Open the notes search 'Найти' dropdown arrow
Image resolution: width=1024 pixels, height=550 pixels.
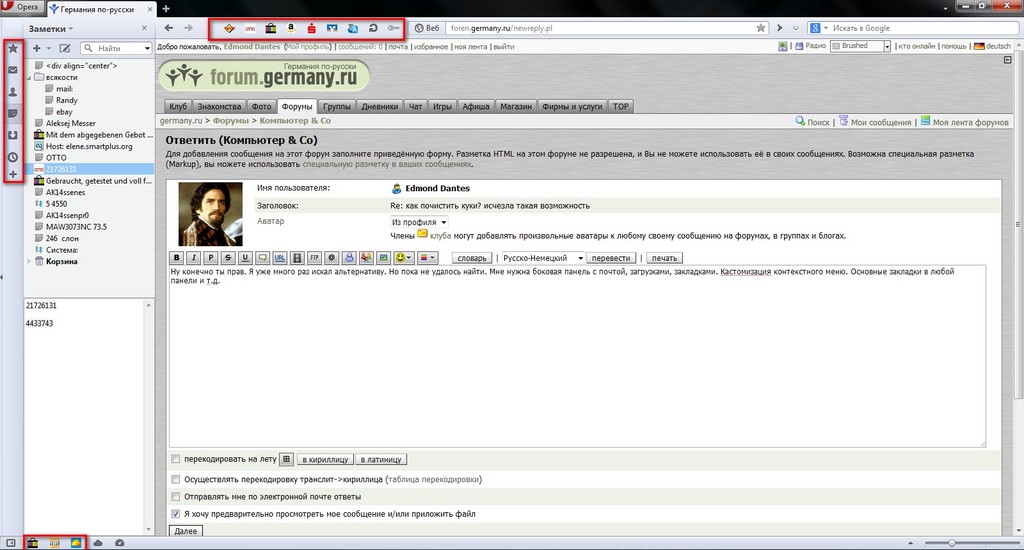(148, 48)
